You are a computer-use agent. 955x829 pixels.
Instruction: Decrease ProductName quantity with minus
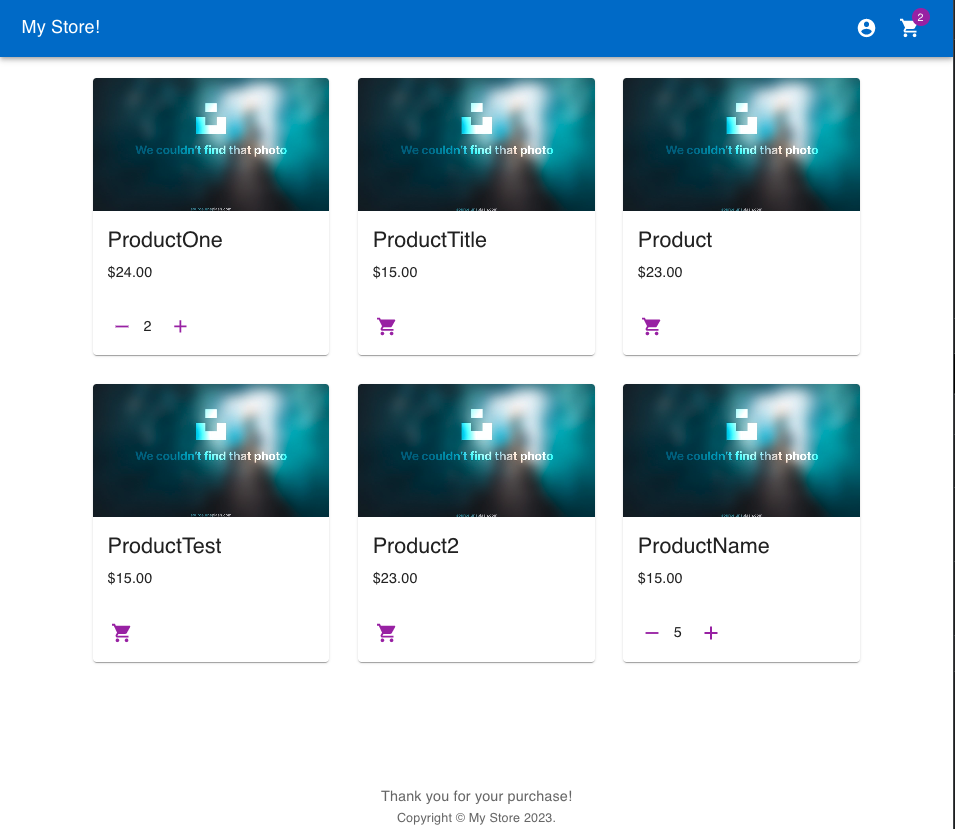(652, 633)
